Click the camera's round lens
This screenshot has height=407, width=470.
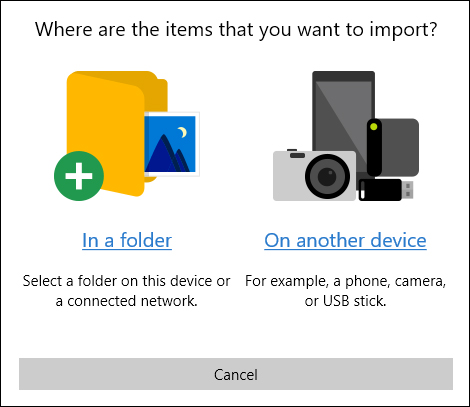[x=328, y=176]
